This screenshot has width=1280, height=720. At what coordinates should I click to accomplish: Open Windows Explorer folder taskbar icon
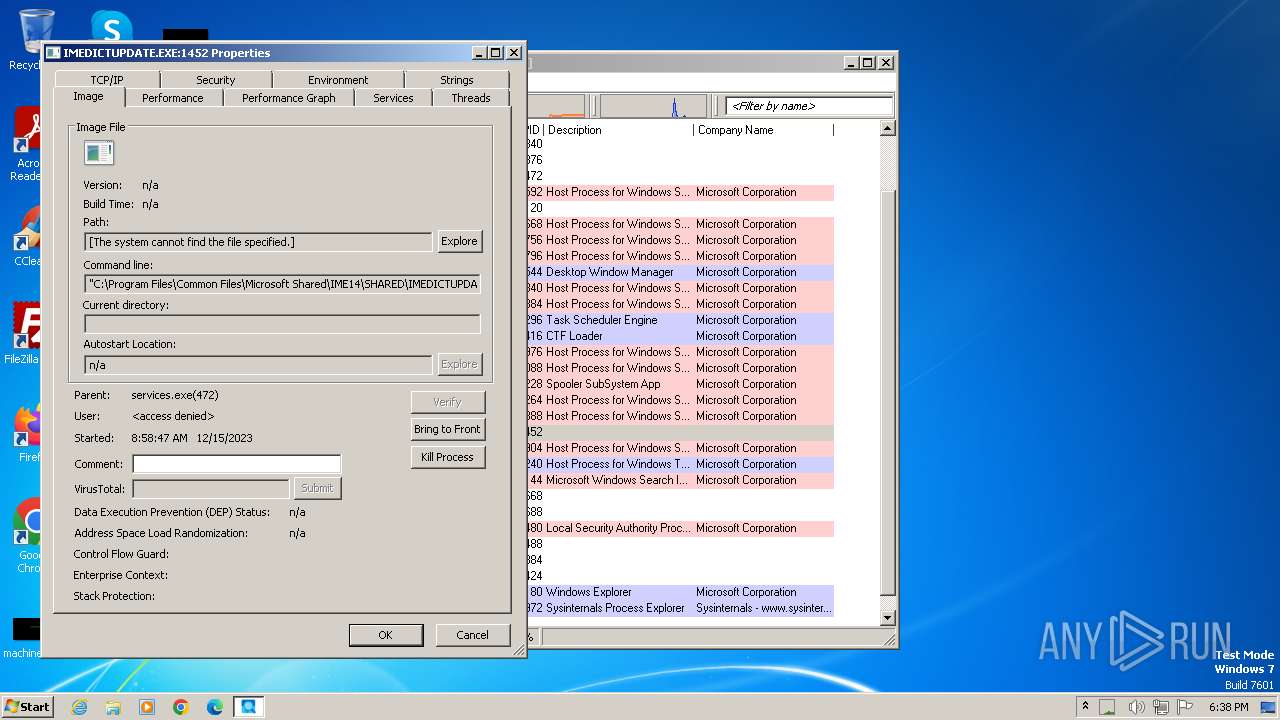[x=113, y=707]
